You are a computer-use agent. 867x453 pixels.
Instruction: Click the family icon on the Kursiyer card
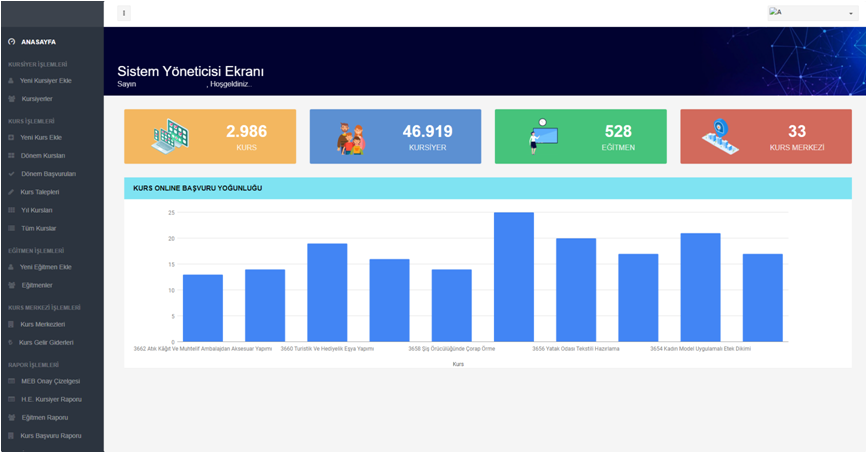(x=351, y=138)
